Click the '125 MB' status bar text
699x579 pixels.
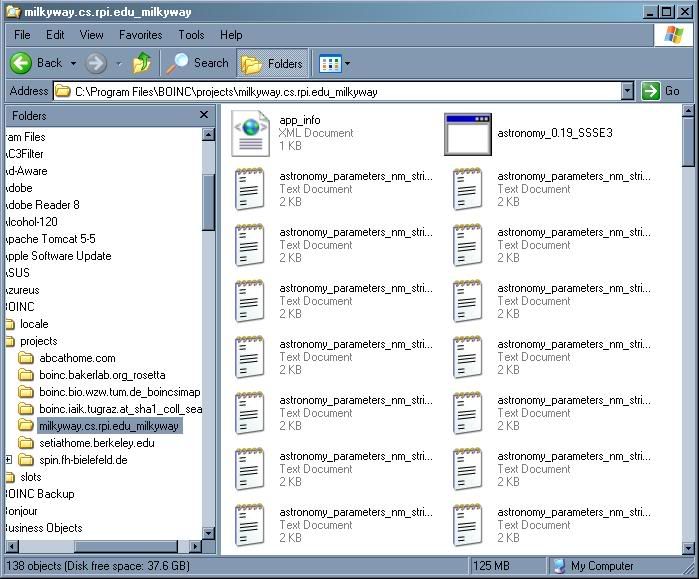click(x=491, y=566)
